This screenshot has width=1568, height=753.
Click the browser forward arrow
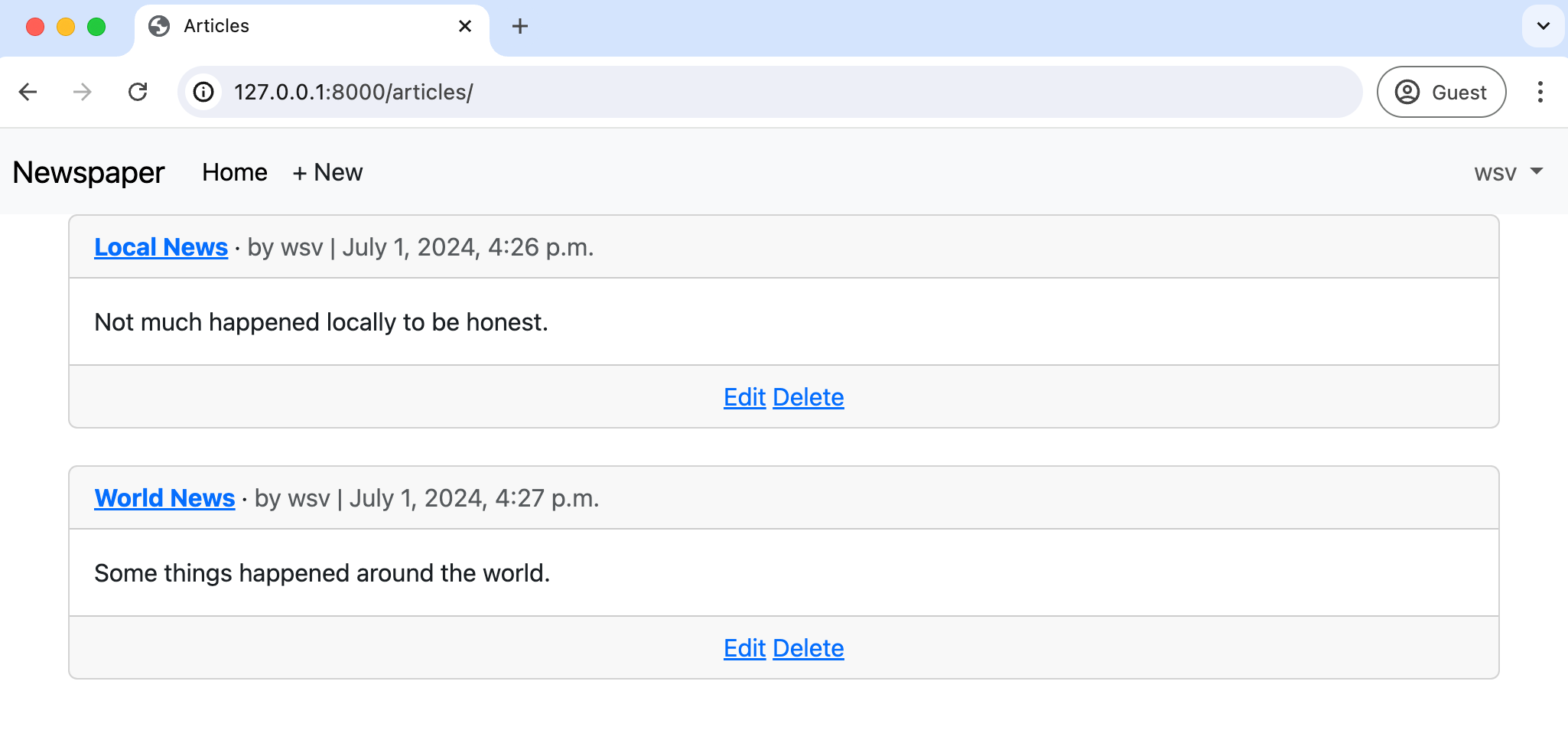[82, 92]
